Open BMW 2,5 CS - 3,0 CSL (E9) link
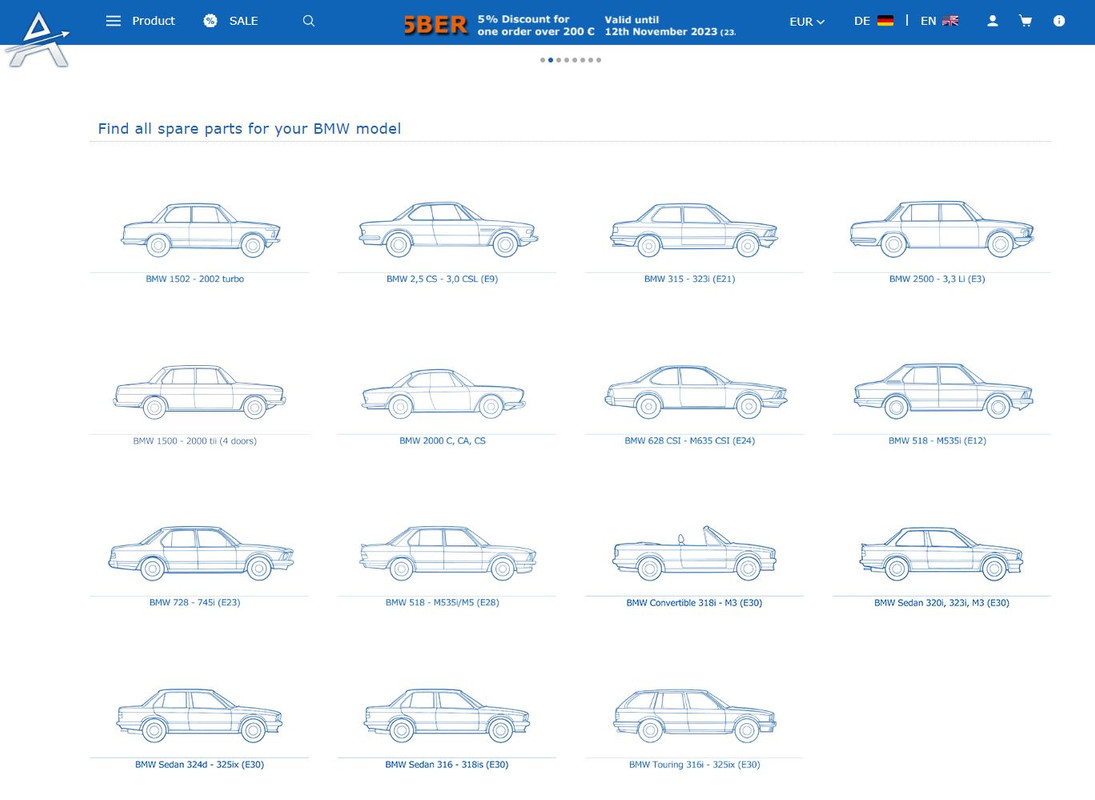This screenshot has width=1095, height=800. pyautogui.click(x=442, y=279)
